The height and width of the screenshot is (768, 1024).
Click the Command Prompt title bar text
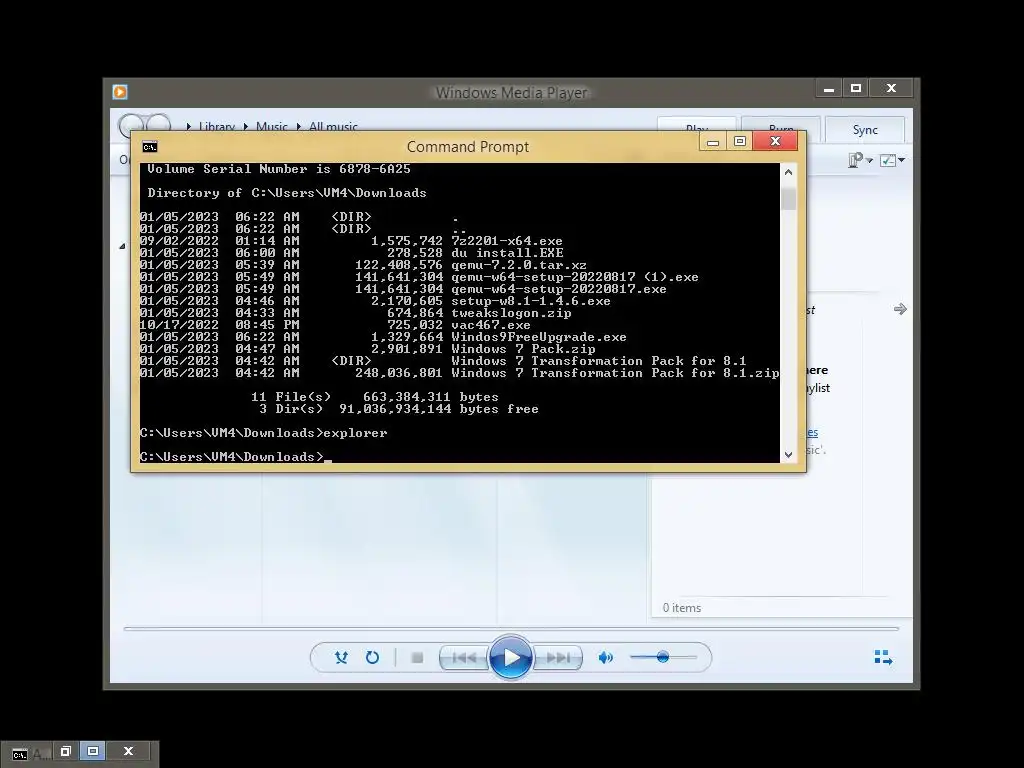point(468,146)
